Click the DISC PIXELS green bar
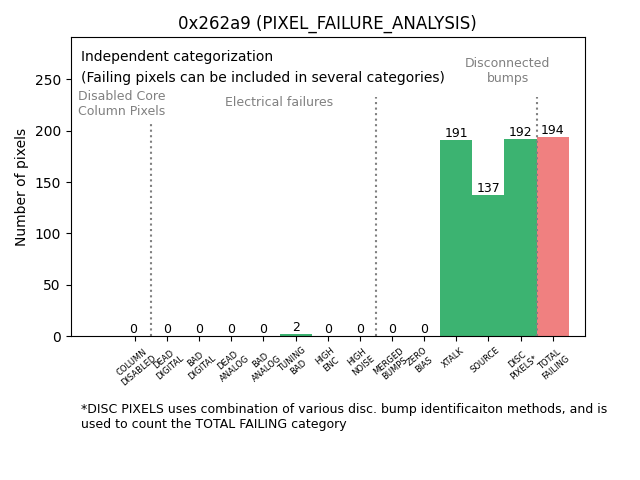The width and height of the screenshot is (640, 480). pos(520,240)
